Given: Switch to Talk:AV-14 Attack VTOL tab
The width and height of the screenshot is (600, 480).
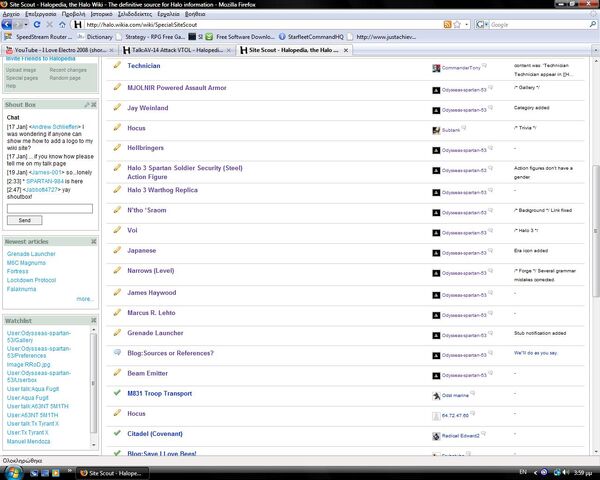Looking at the screenshot, I should 177,50.
